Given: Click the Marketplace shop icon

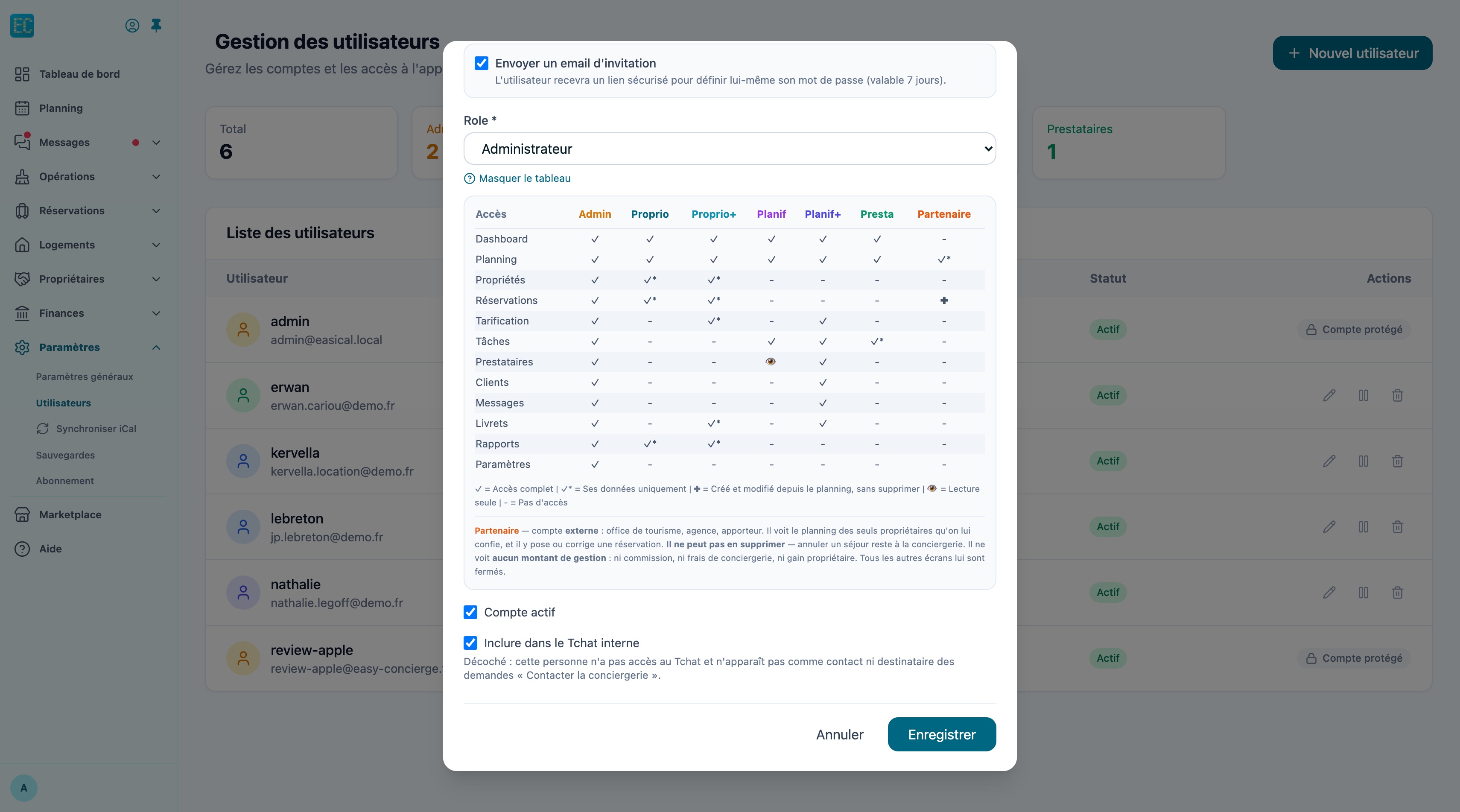Looking at the screenshot, I should (22, 514).
